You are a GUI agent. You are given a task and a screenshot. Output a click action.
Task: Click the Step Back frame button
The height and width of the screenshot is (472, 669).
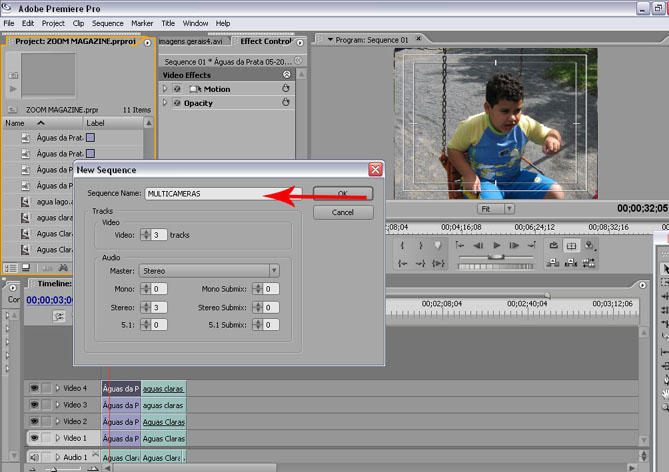(x=478, y=245)
